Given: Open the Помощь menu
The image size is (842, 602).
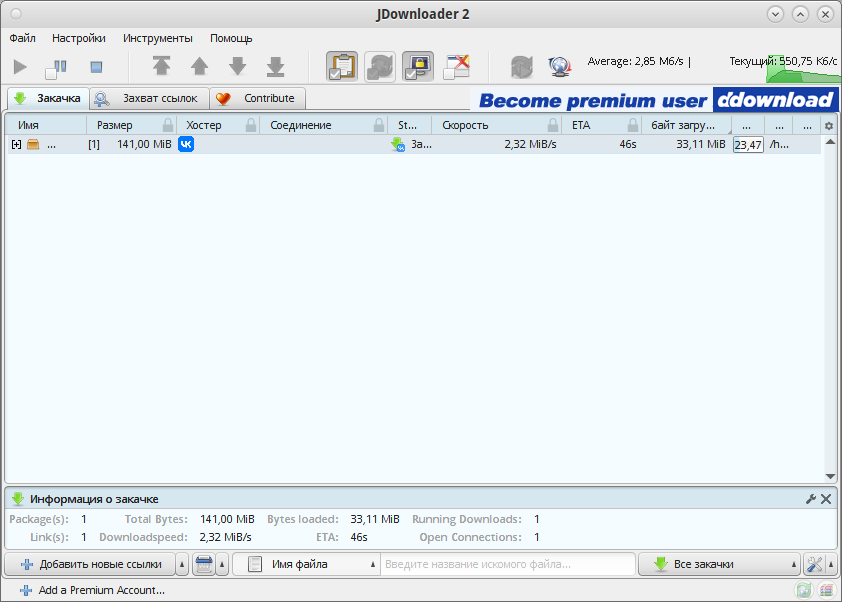Looking at the screenshot, I should (231, 38).
